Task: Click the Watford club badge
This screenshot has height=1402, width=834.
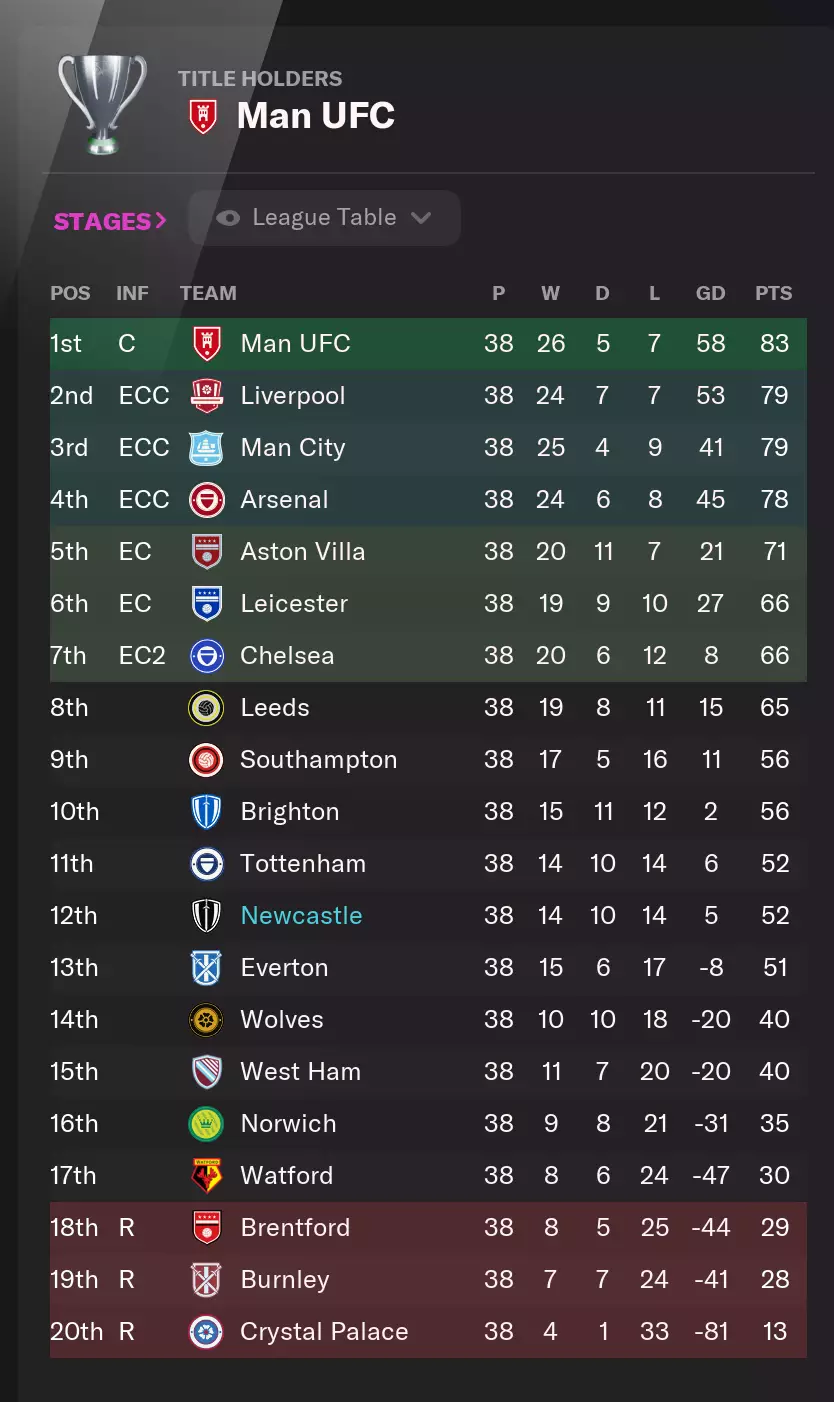Action: click(206, 1176)
